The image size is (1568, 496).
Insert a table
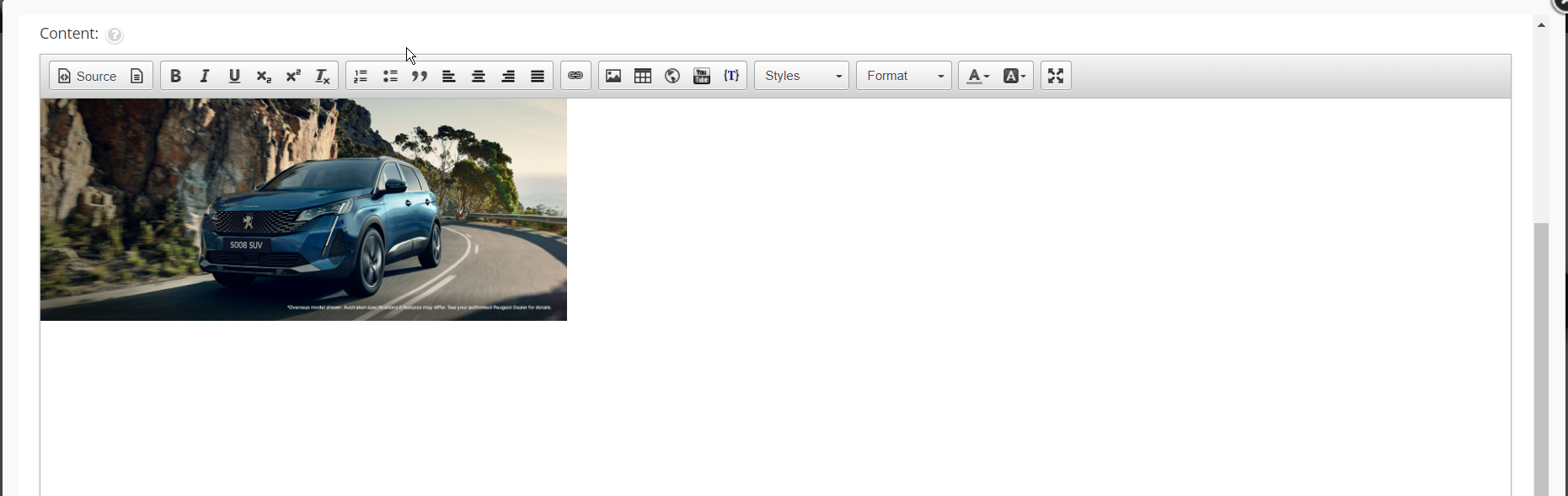pos(643,76)
